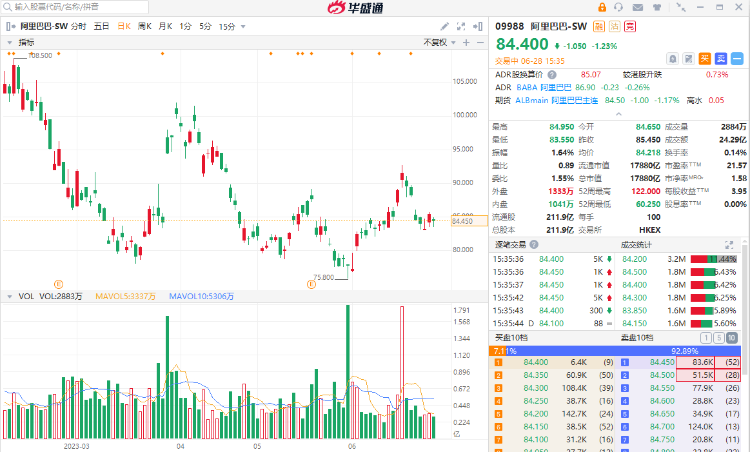Click the fullscreen chart icon
The image size is (750, 452).
(461, 26)
